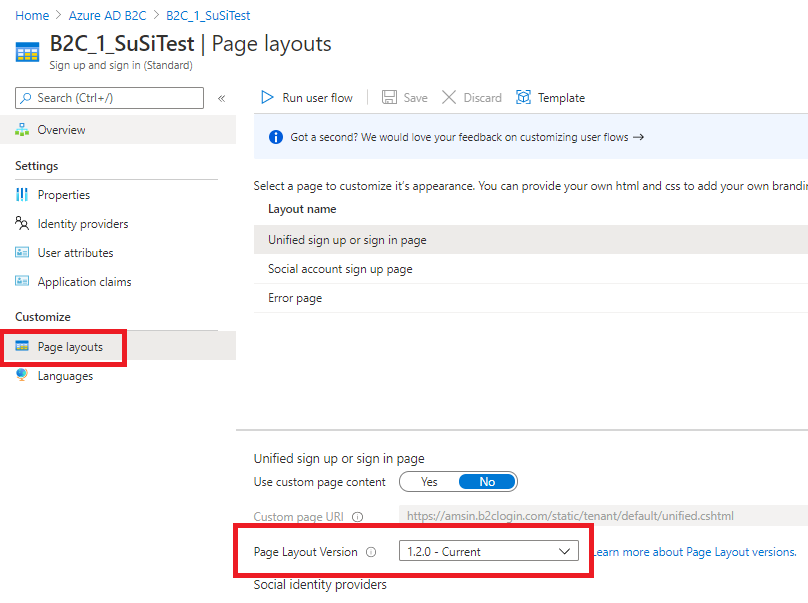Select Error page layout row

point(531,298)
